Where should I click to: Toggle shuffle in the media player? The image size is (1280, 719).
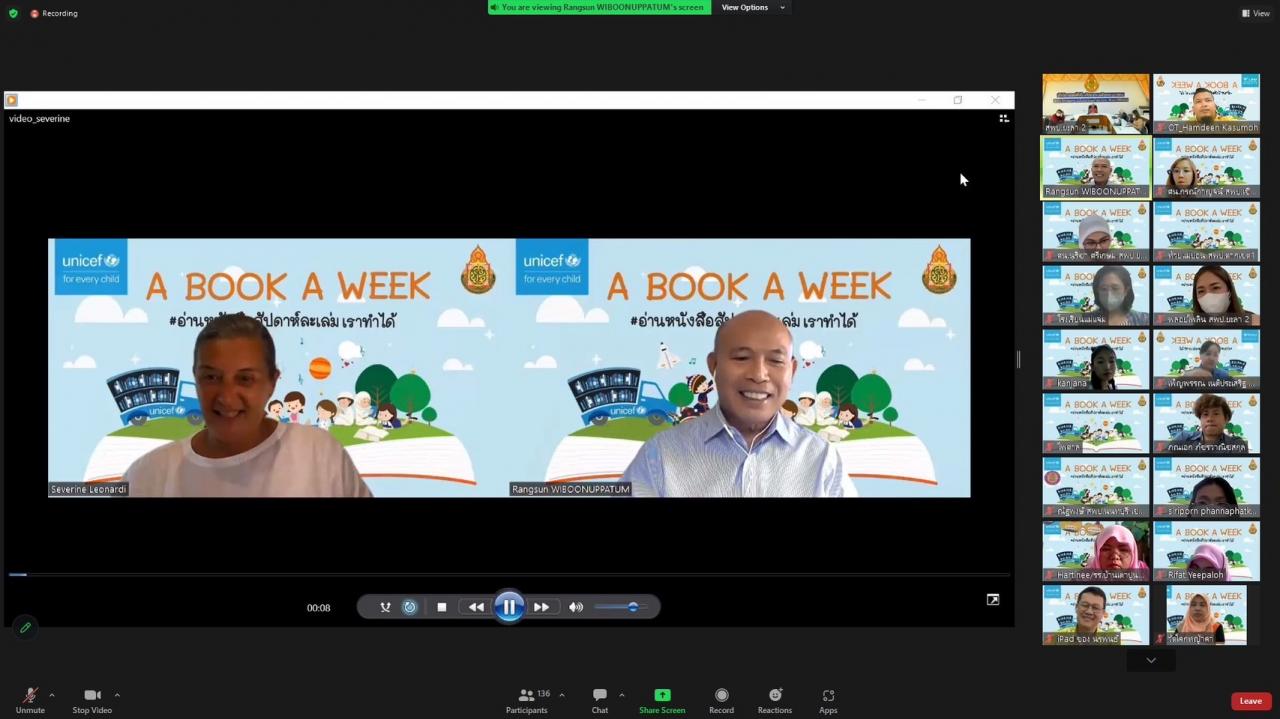click(x=385, y=607)
